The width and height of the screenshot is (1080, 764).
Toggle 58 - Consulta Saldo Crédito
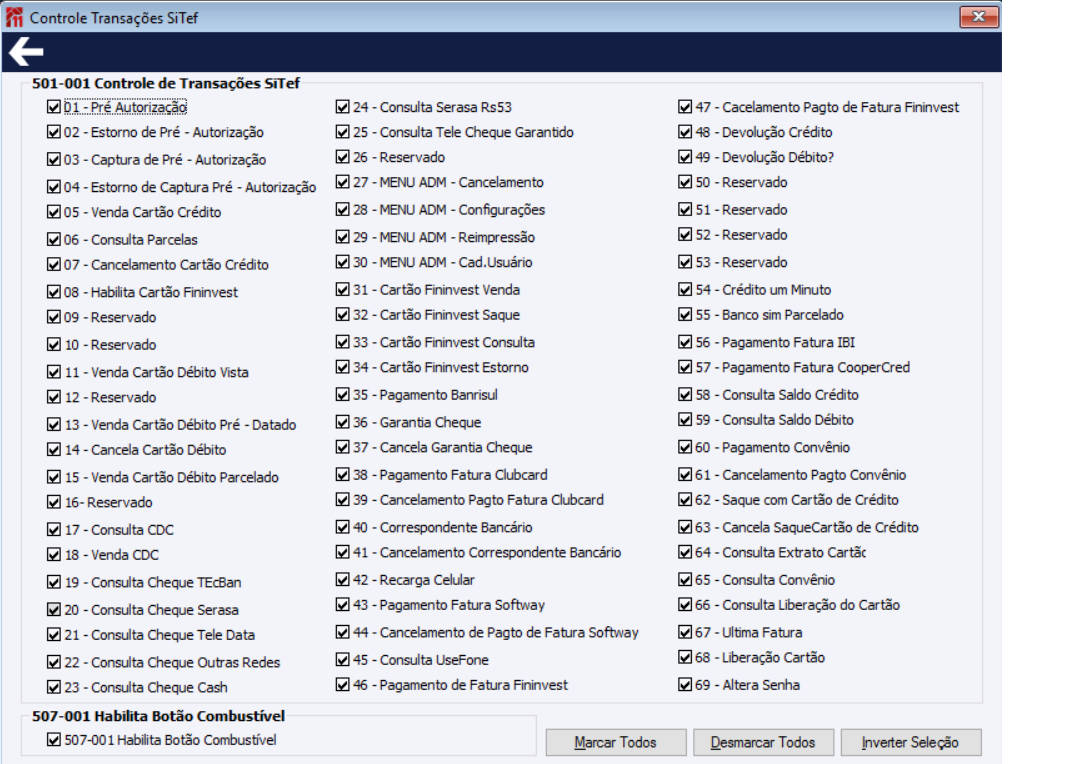pyautogui.click(x=685, y=395)
